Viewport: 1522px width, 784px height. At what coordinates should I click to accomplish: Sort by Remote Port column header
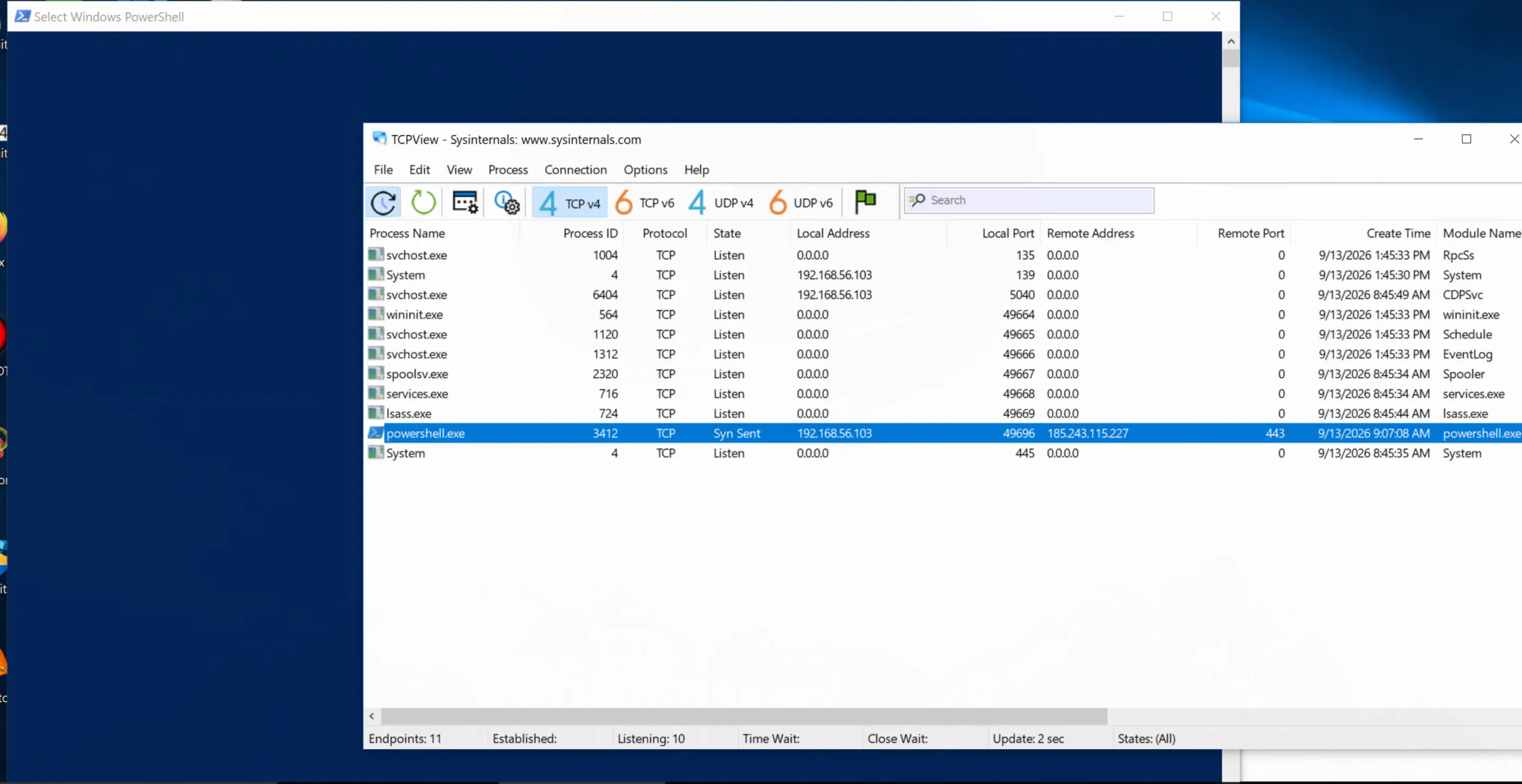1244,233
